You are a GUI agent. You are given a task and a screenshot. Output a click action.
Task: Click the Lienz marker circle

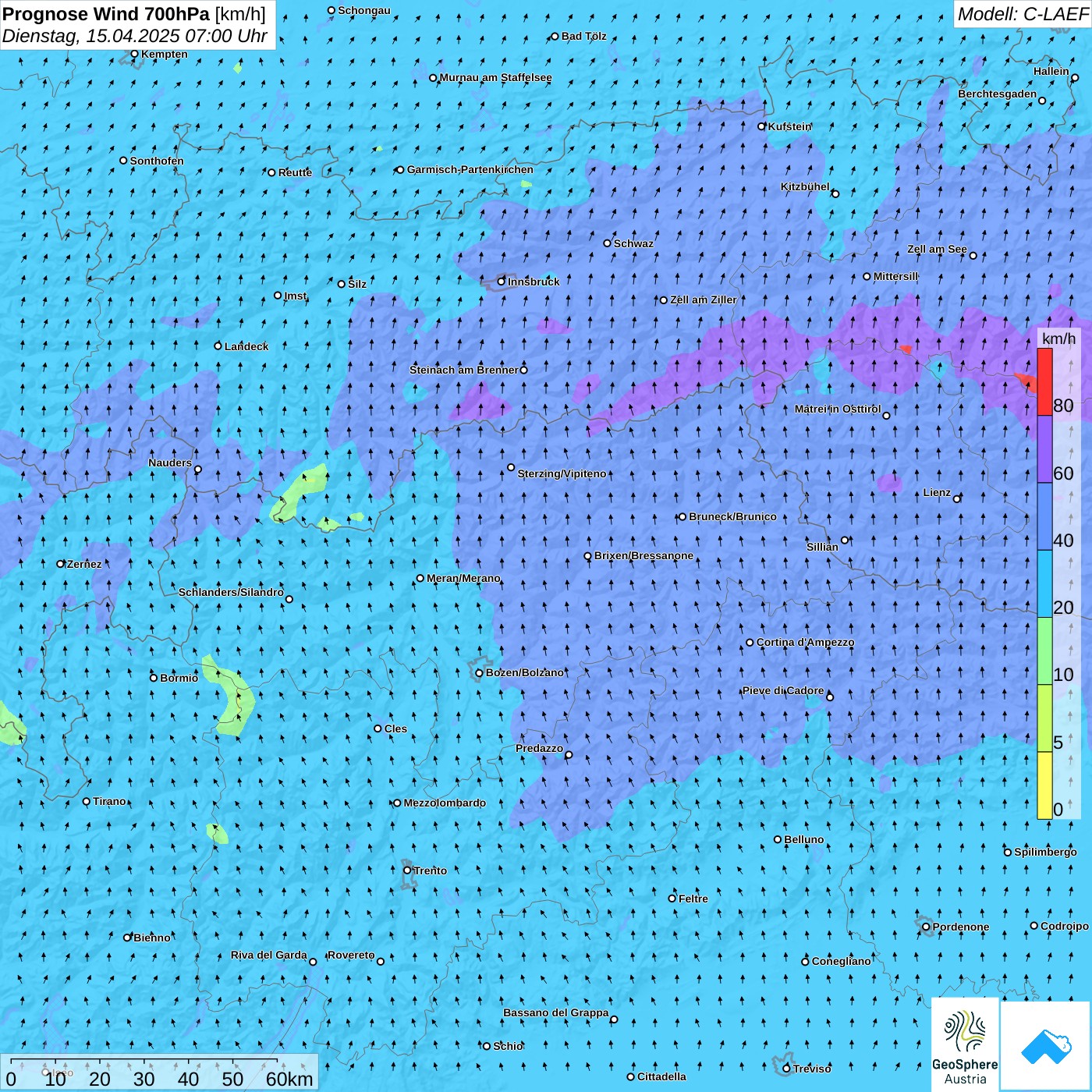957,498
